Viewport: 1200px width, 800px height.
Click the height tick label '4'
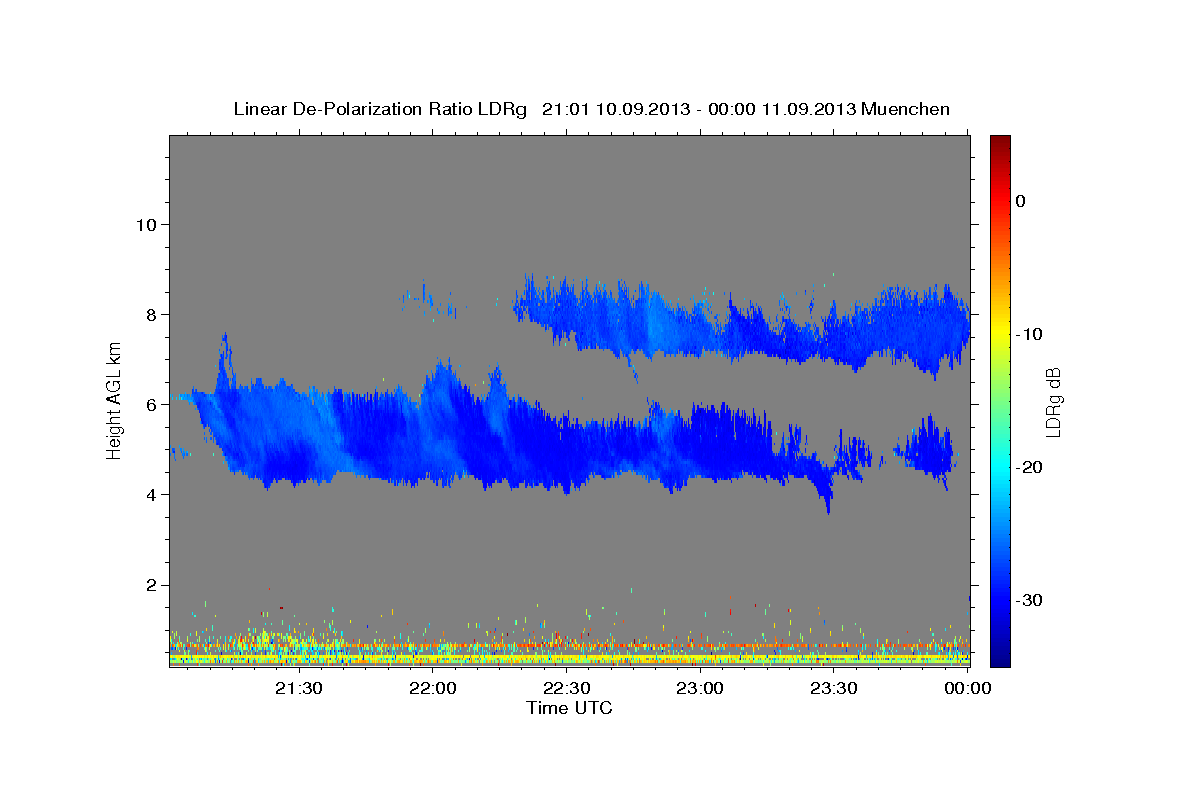[x=149, y=494]
